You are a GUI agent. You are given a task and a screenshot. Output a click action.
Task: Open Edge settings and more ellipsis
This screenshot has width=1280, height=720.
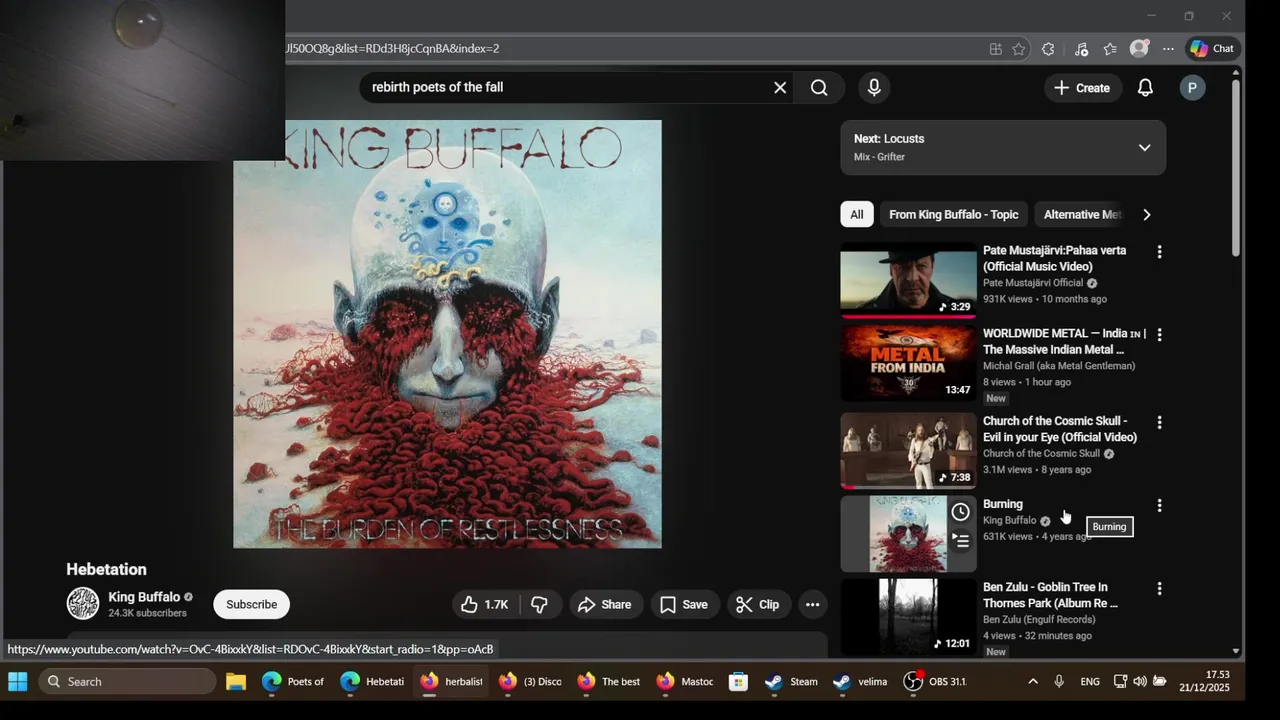pos(1168,49)
